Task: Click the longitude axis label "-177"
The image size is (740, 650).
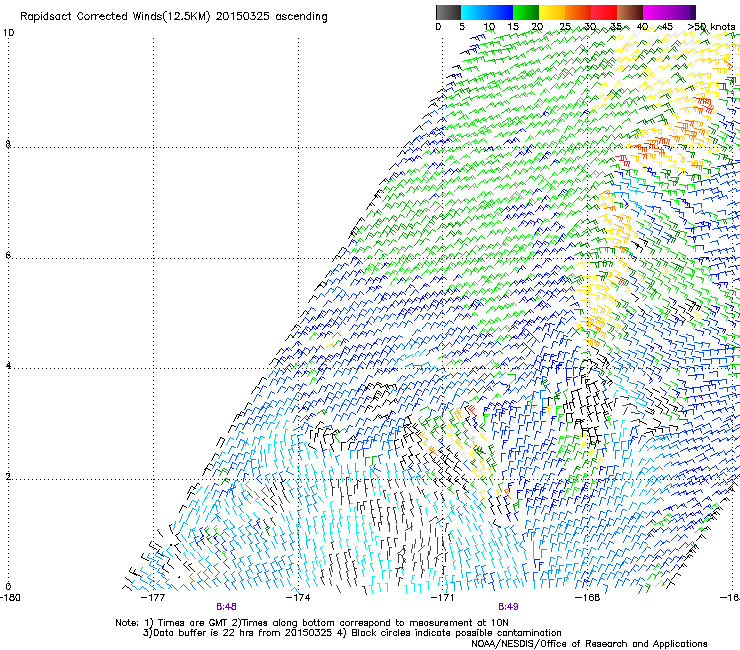Action: point(153,598)
